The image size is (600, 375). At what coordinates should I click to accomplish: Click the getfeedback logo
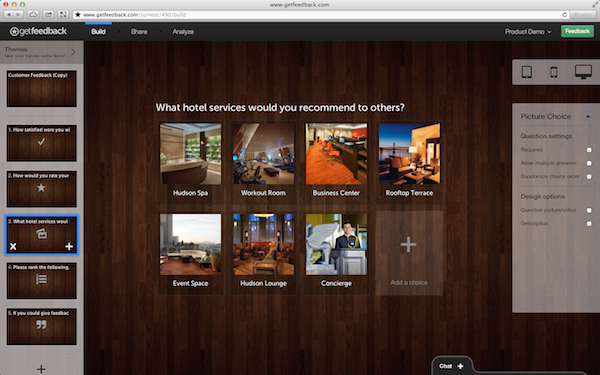(x=38, y=31)
